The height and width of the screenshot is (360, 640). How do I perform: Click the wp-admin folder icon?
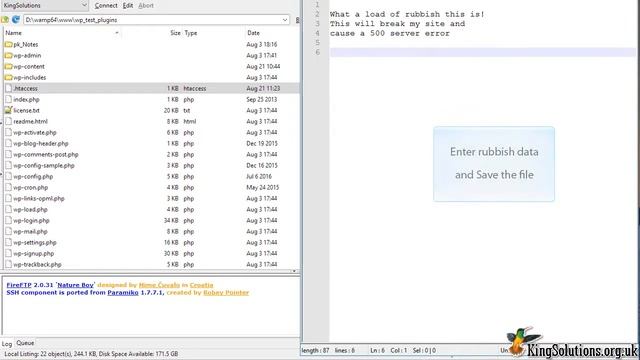coord(8,56)
